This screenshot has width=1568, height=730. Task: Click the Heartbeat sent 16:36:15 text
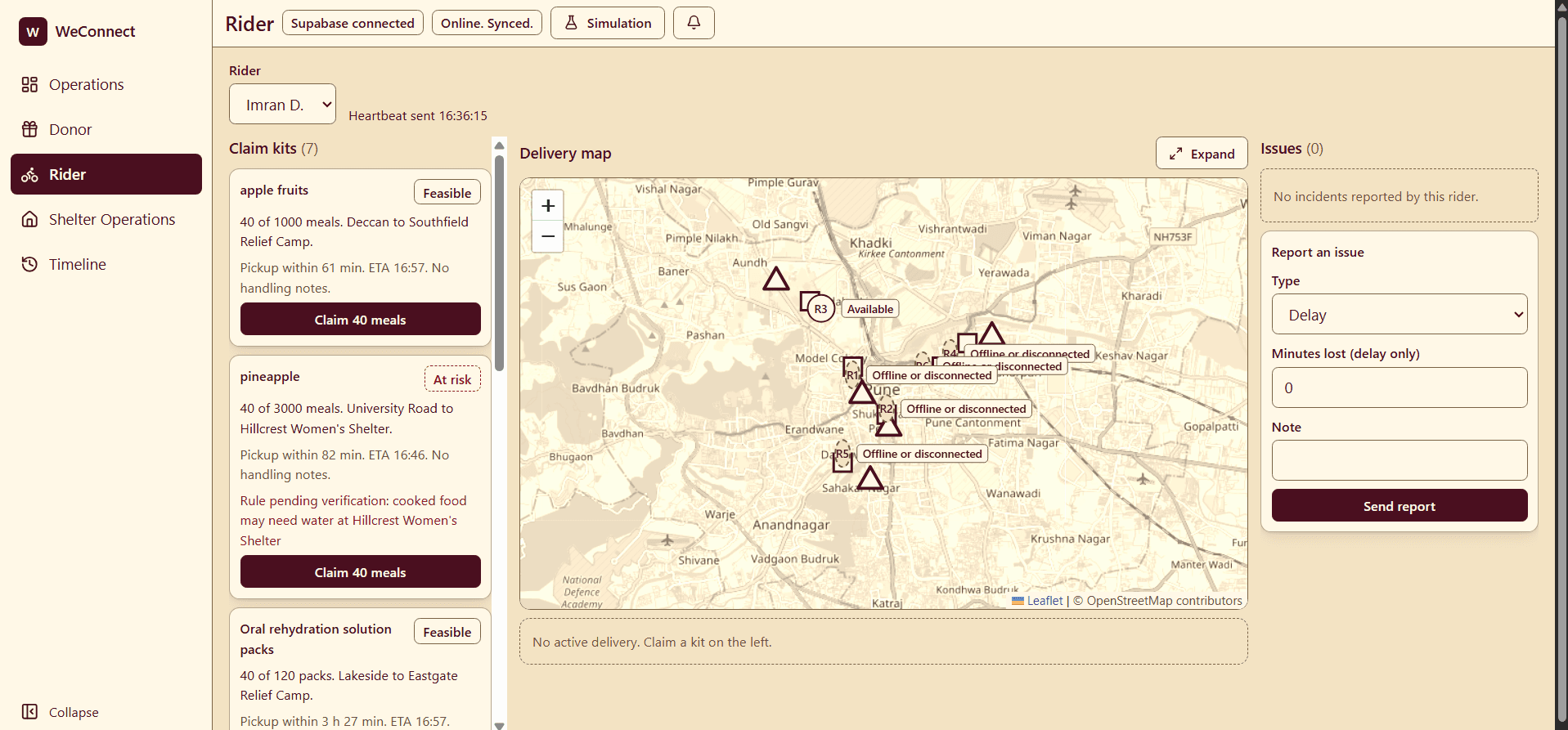[x=418, y=116]
